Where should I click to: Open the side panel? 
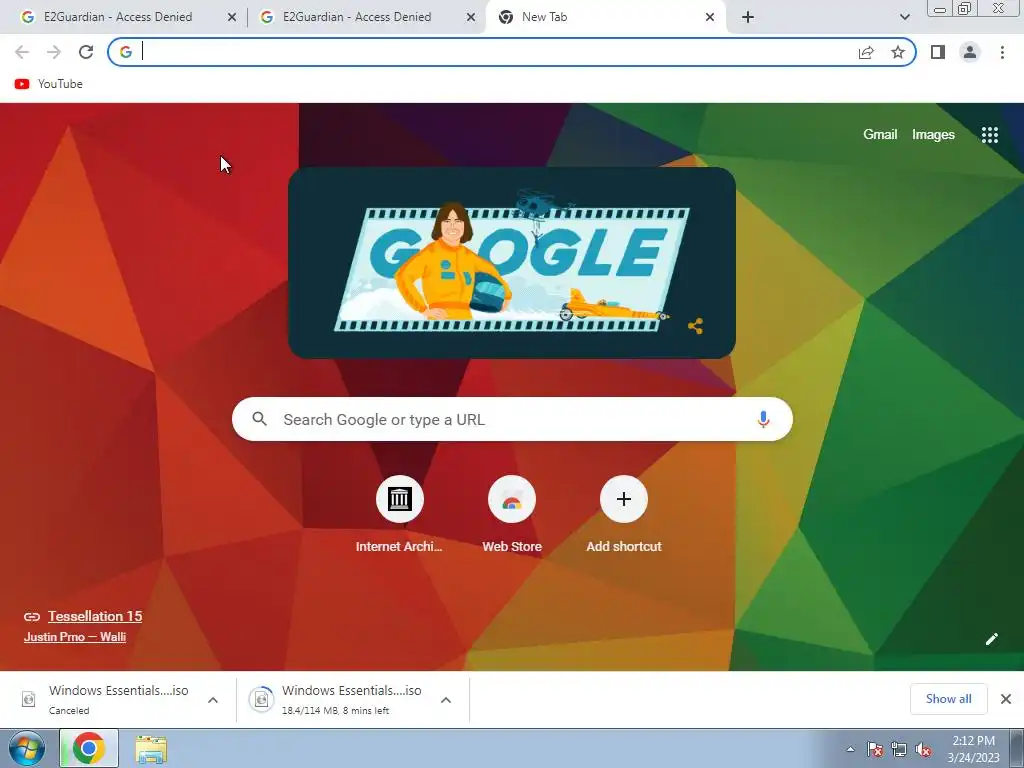(x=938, y=52)
